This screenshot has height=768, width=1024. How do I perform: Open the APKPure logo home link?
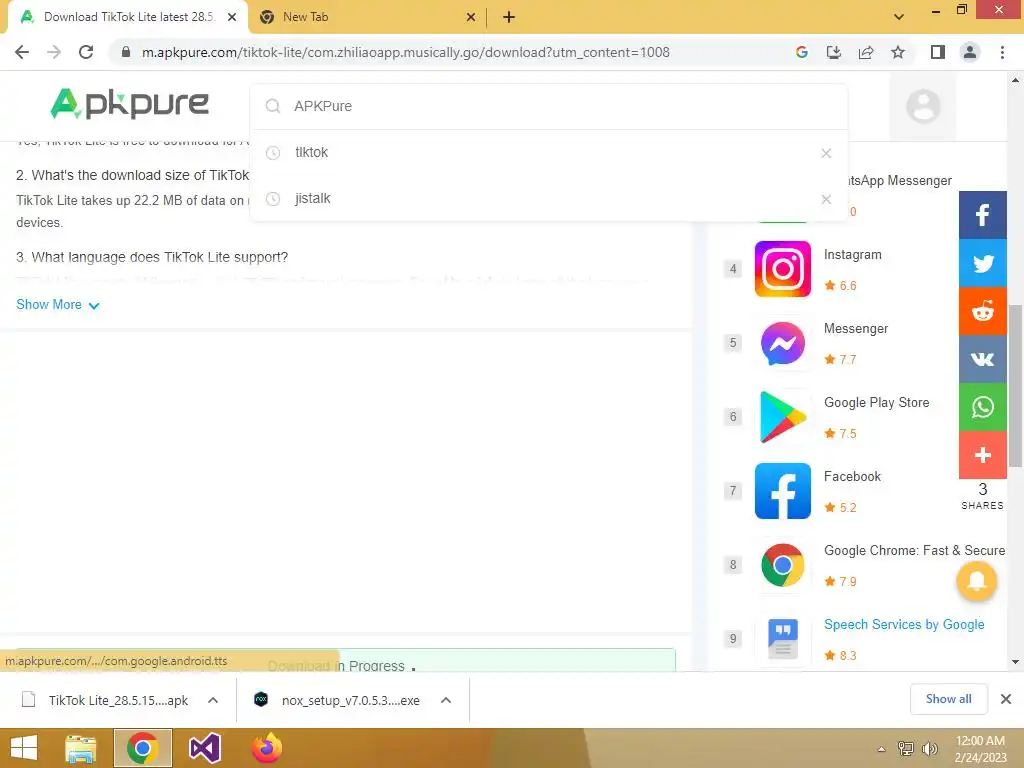(129, 104)
